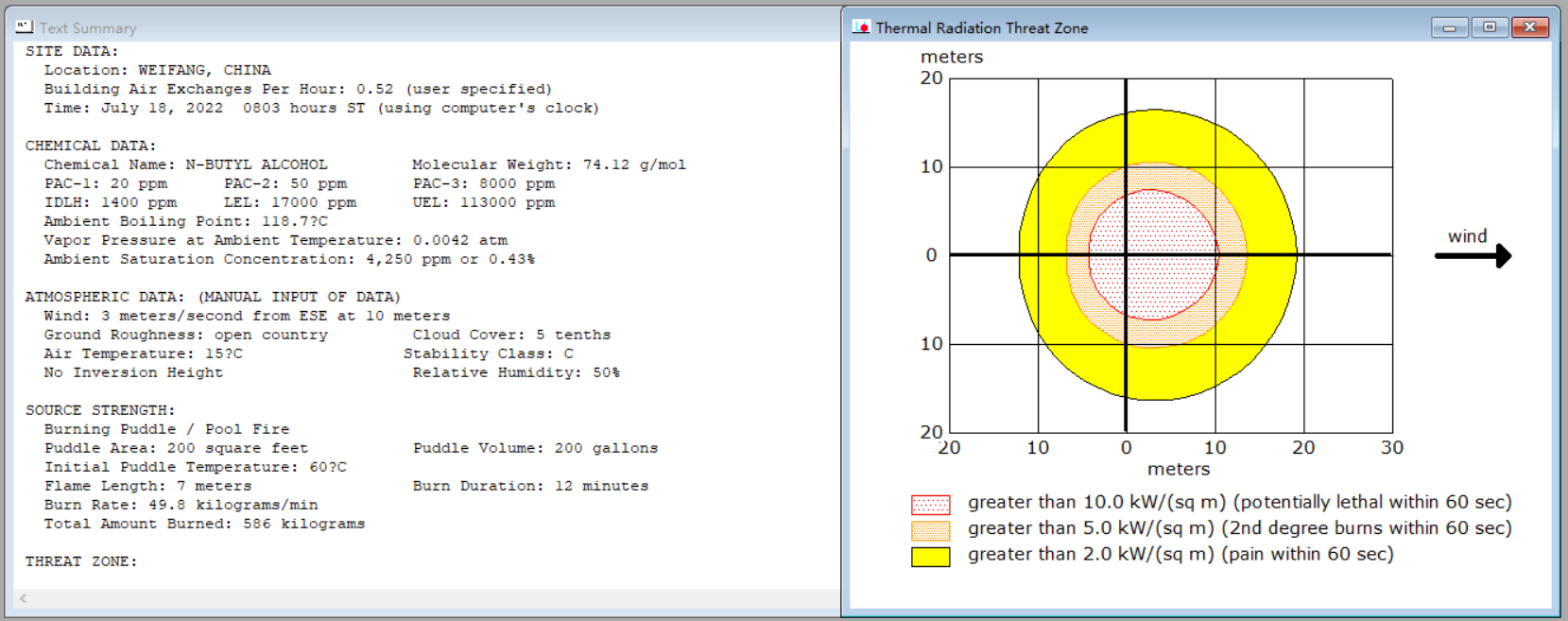Click "Total Amount Burned: 586 kilograms" line
The height and width of the screenshot is (621, 1568).
(204, 524)
